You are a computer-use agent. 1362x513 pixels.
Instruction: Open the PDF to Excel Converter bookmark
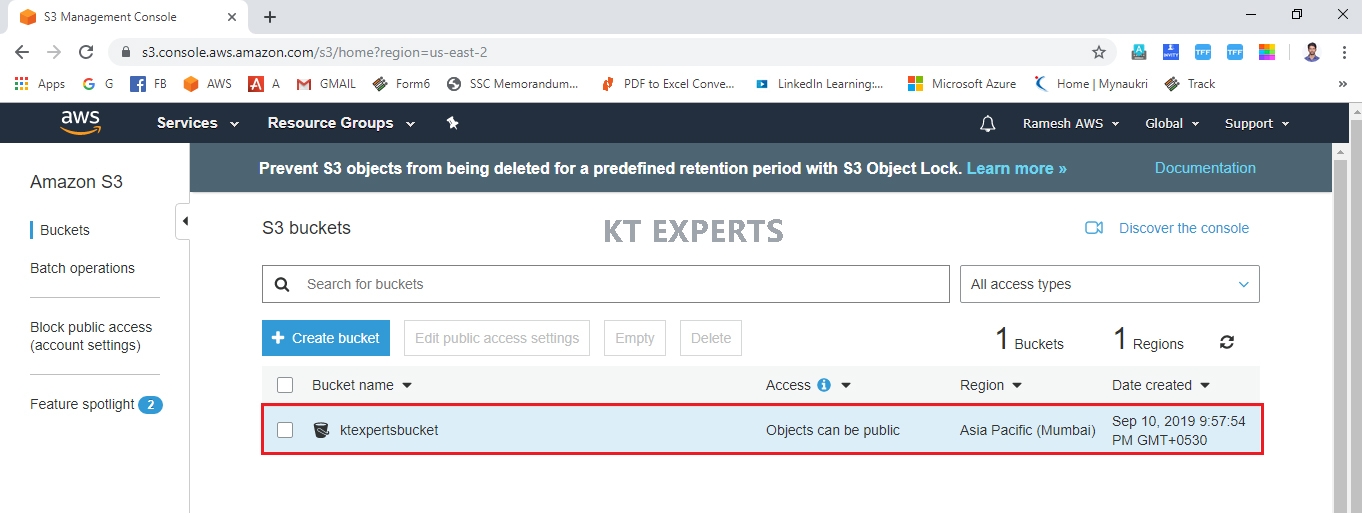pyautogui.click(x=668, y=84)
